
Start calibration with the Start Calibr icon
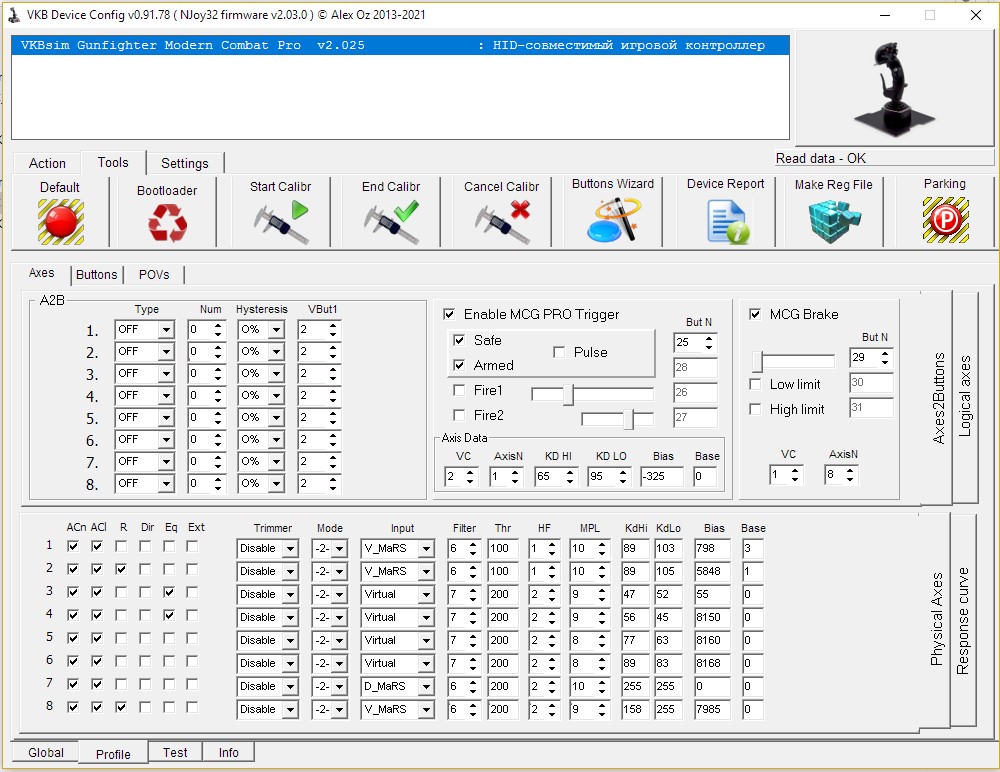pyautogui.click(x=281, y=221)
